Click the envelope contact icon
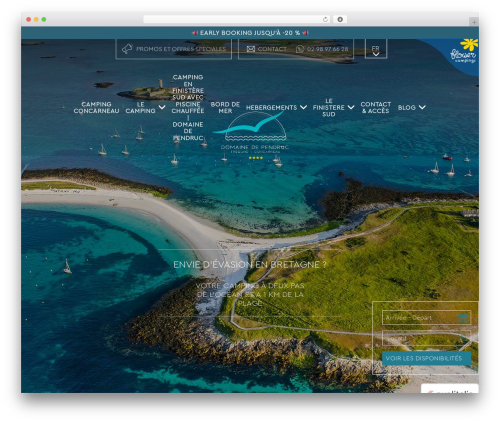Screen dimensions: 500x423 pos(251,49)
